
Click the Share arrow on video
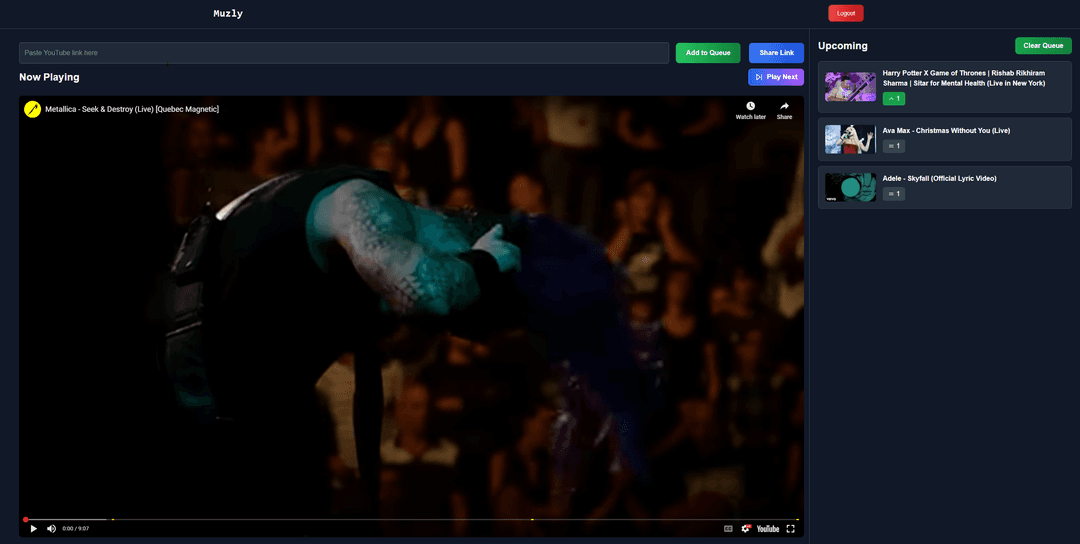pyautogui.click(x=784, y=109)
